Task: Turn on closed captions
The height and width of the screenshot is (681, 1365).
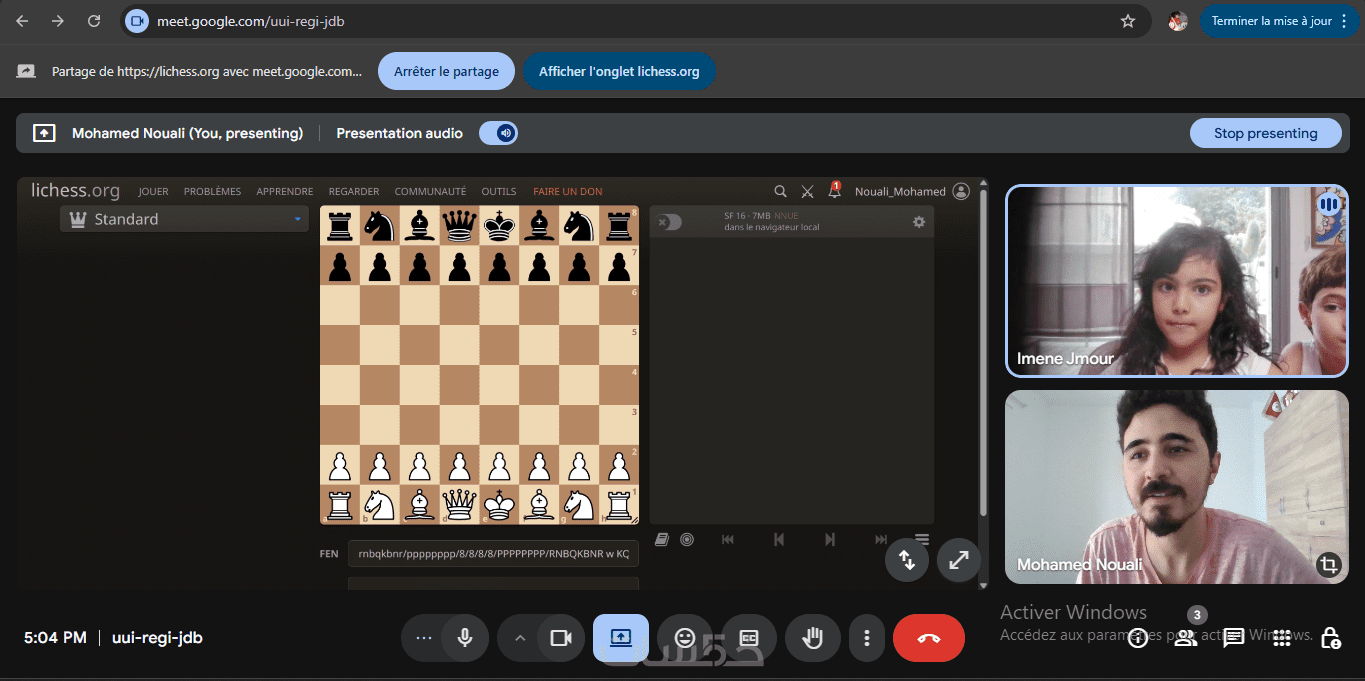Action: (749, 638)
